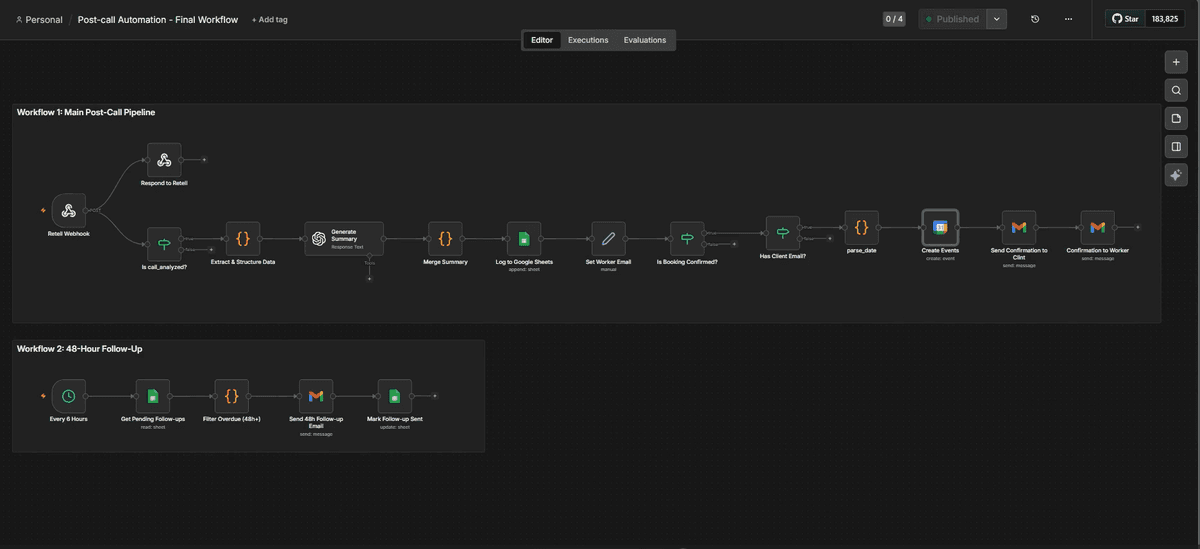Open the Every 6 Hours schedule trigger

(69, 396)
